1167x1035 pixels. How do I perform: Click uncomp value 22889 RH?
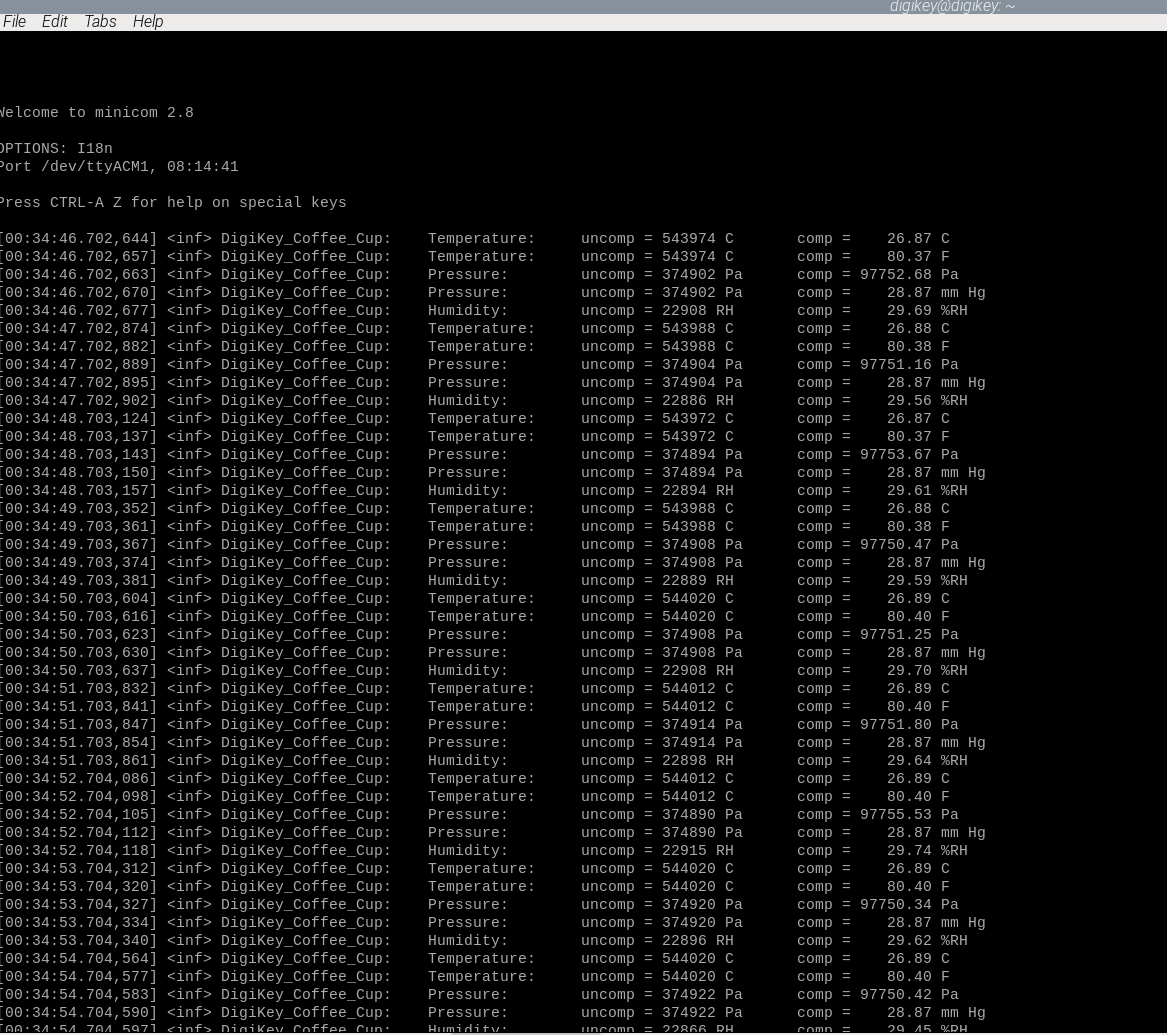click(697, 580)
